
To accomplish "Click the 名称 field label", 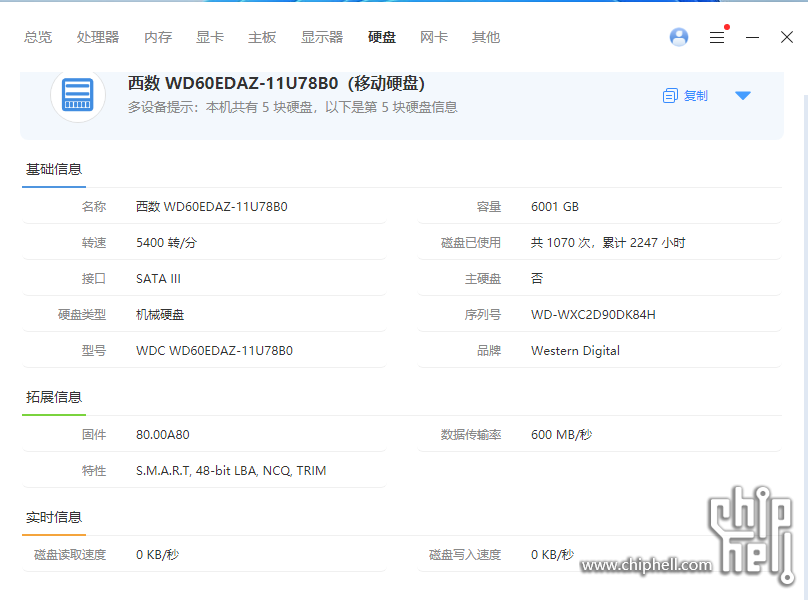I will 94,207.
